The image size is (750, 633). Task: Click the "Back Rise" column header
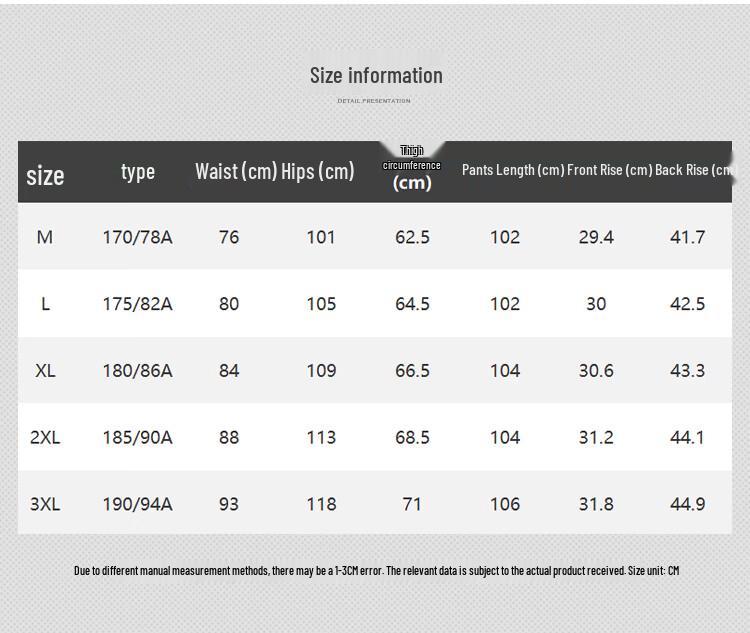[x=693, y=170]
